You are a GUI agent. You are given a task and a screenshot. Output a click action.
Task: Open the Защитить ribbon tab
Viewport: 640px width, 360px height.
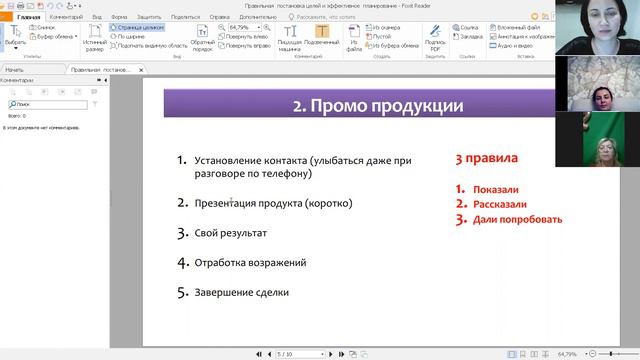pyautogui.click(x=149, y=17)
